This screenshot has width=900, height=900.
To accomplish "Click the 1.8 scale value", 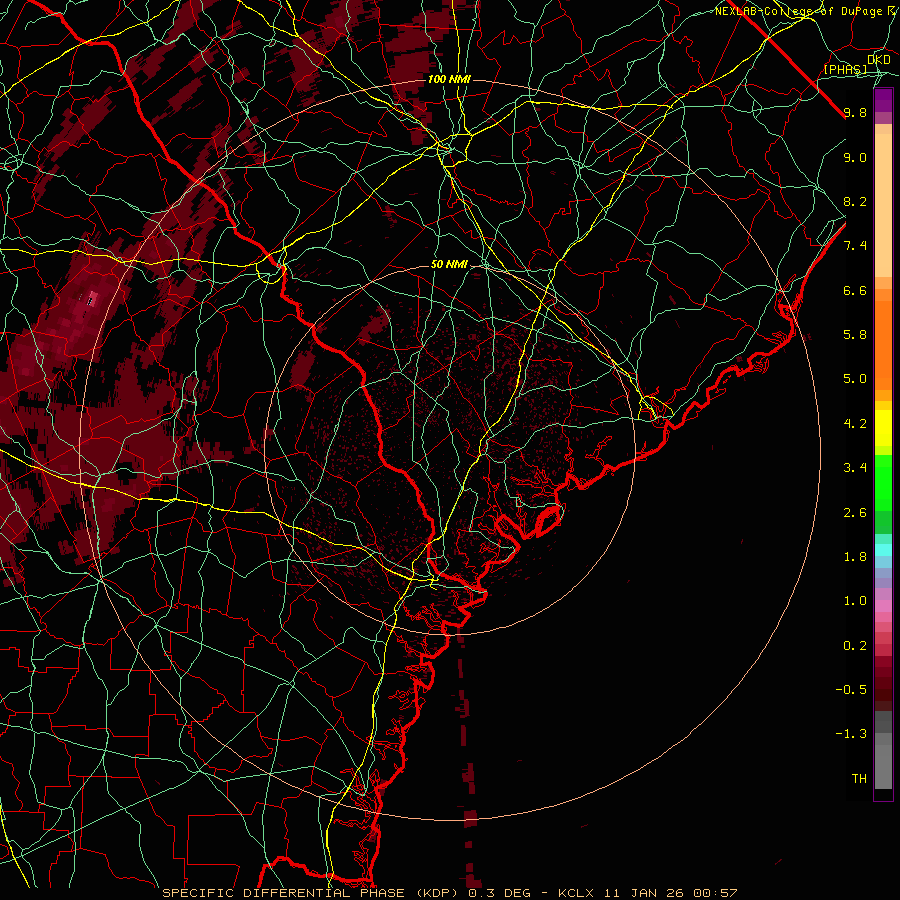I will (855, 557).
